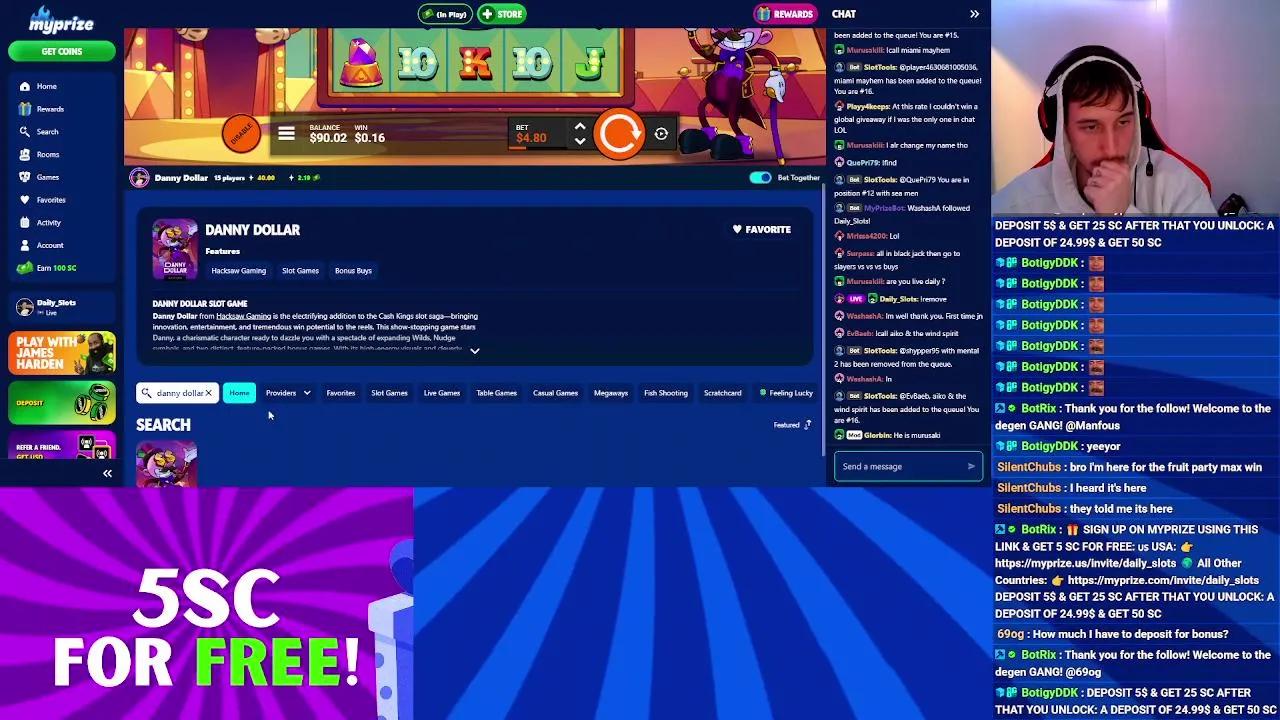Switch to the Slot Games tab
Screen dimensions: 1280x720
[x=388, y=392]
